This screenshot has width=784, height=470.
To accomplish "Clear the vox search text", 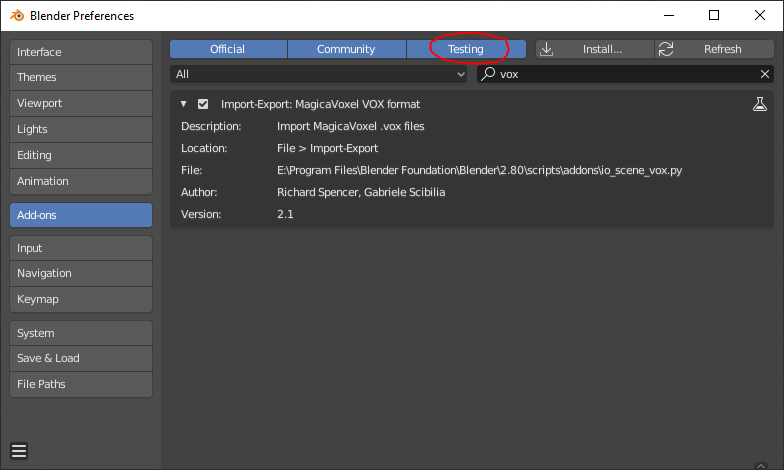I will 764,74.
